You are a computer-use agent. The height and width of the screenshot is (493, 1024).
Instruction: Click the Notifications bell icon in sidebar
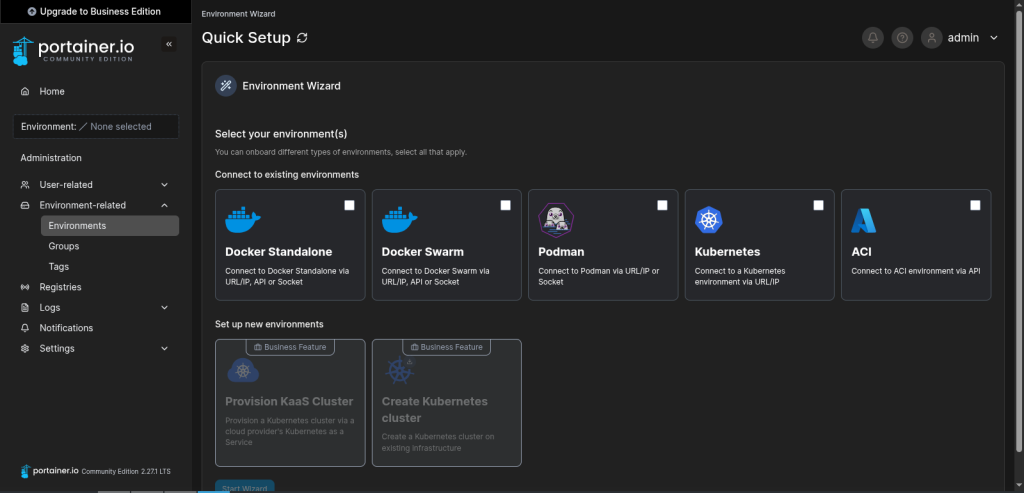coord(25,328)
